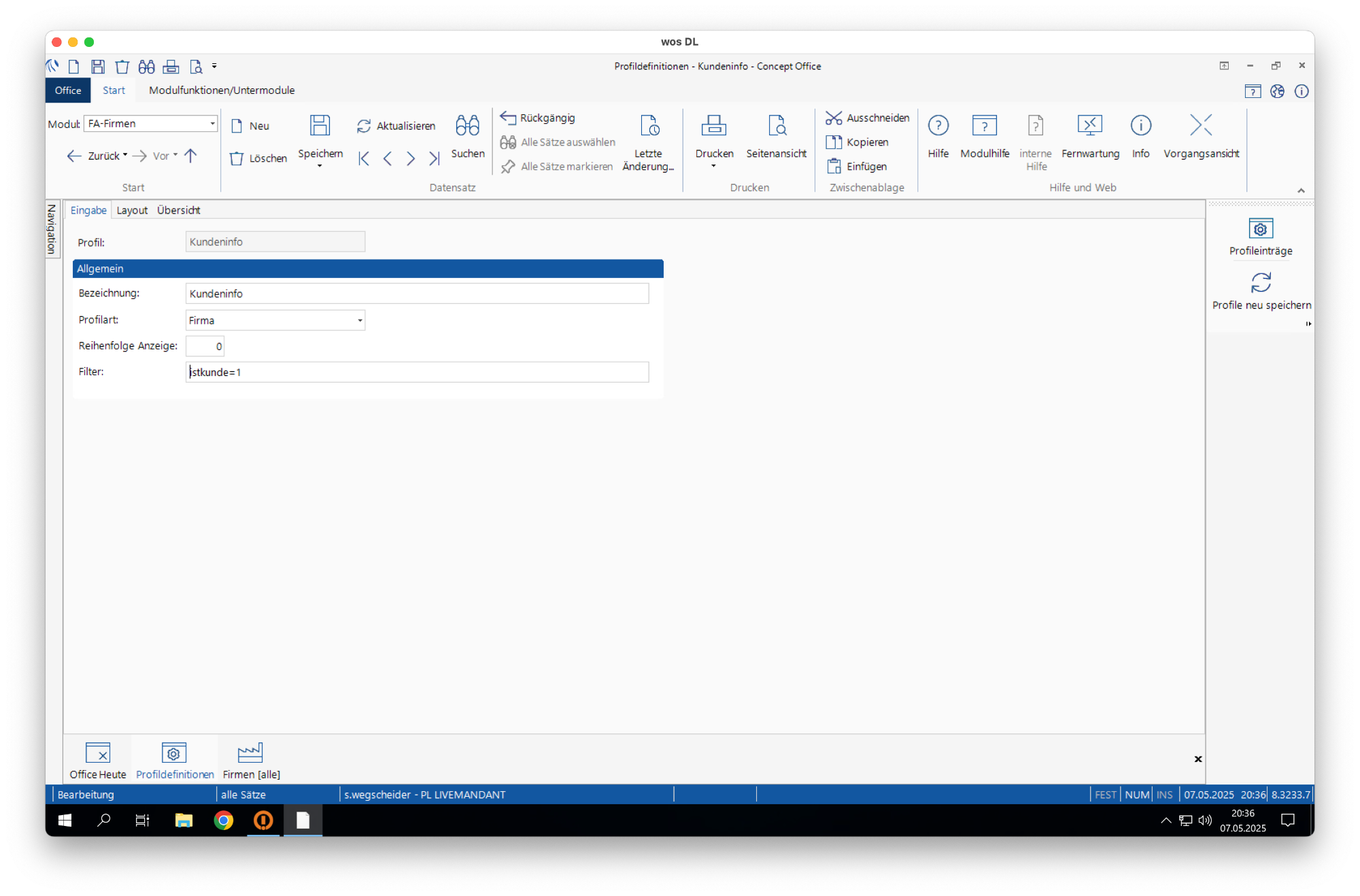Click the globe icon in top right
Viewport: 1360px width, 896px height.
click(x=1277, y=91)
